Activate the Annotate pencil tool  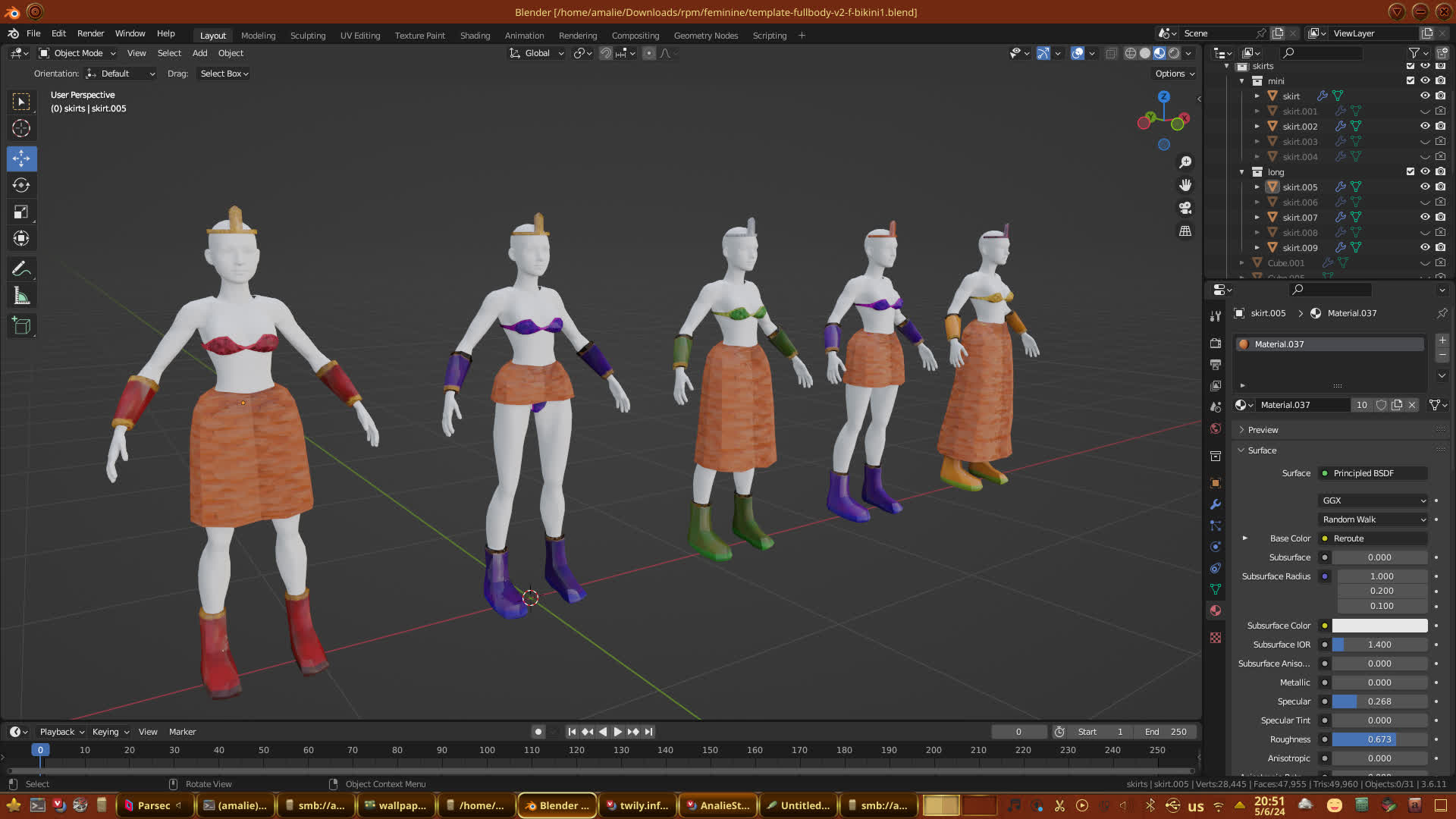pos(21,269)
